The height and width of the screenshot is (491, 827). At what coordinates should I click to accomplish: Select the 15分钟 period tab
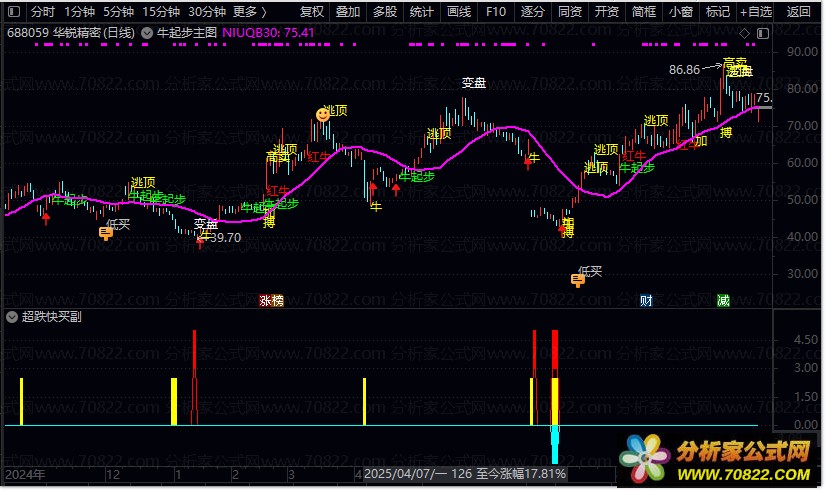161,11
